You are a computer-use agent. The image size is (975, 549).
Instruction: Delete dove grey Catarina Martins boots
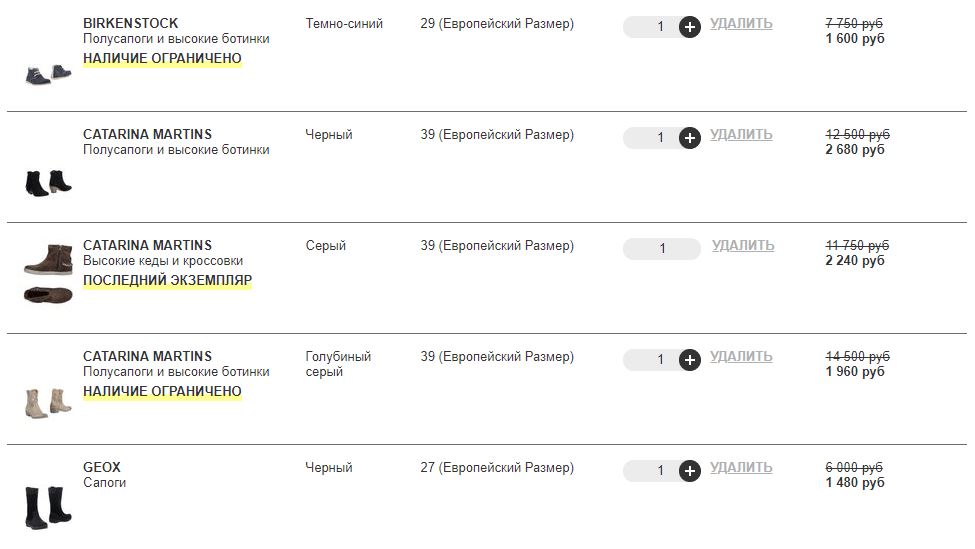[741, 356]
